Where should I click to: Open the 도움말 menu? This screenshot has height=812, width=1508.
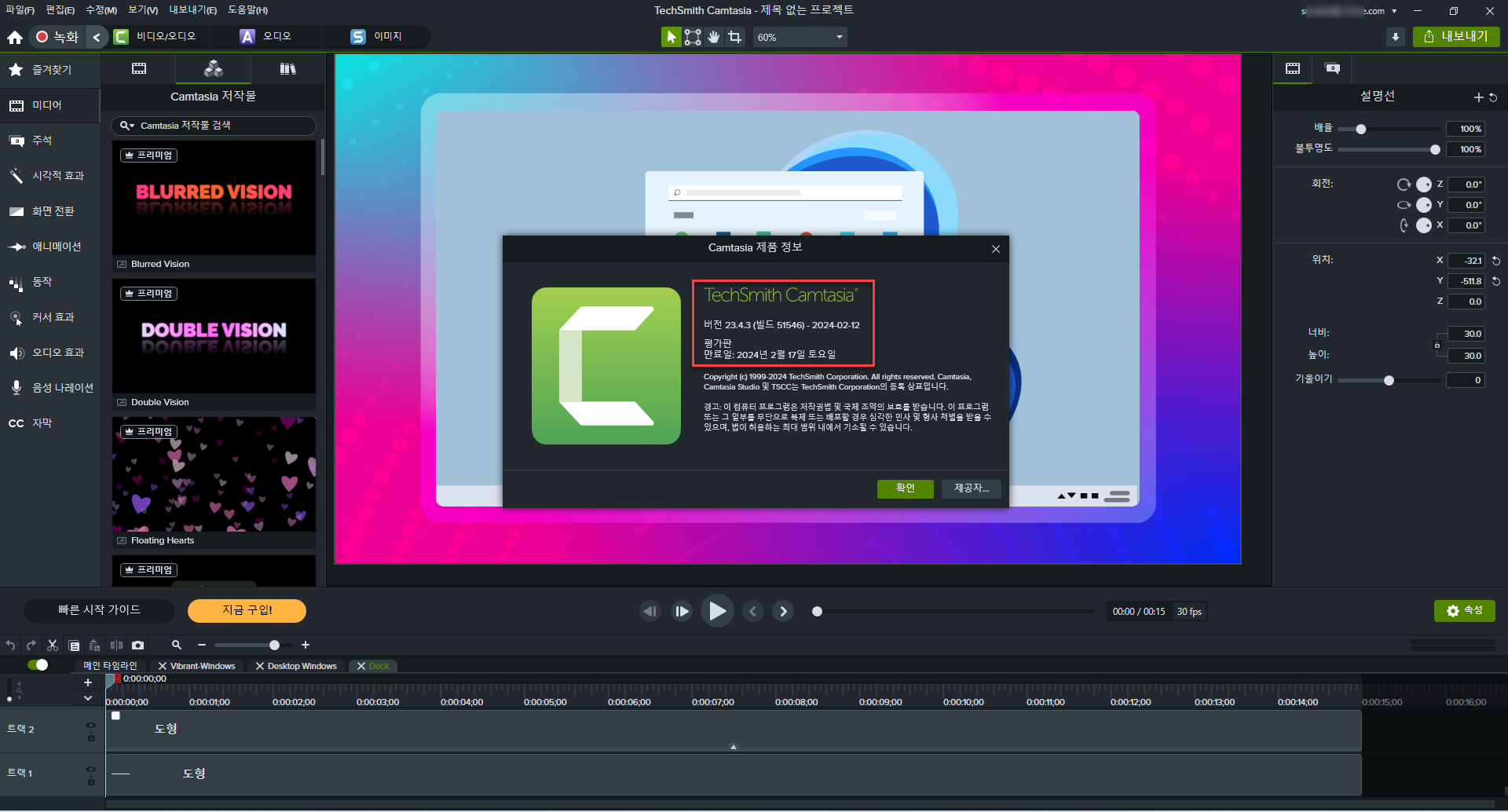tap(248, 10)
